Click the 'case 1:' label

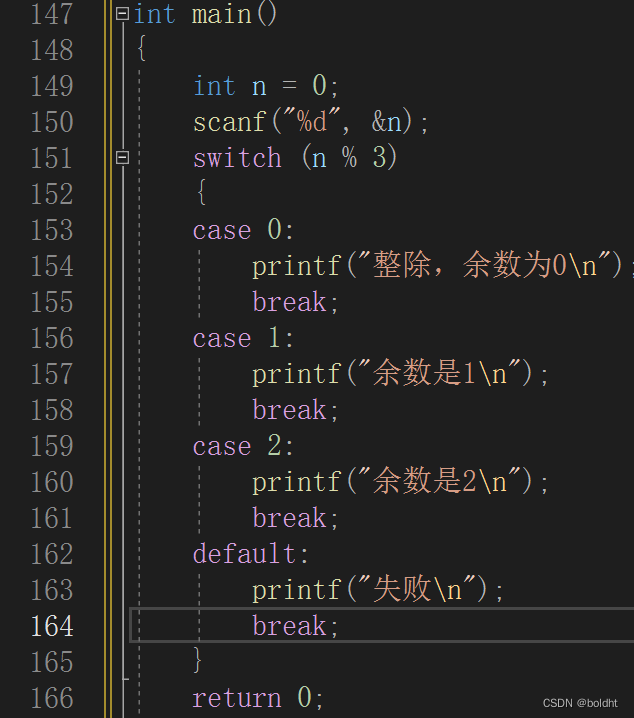243,338
